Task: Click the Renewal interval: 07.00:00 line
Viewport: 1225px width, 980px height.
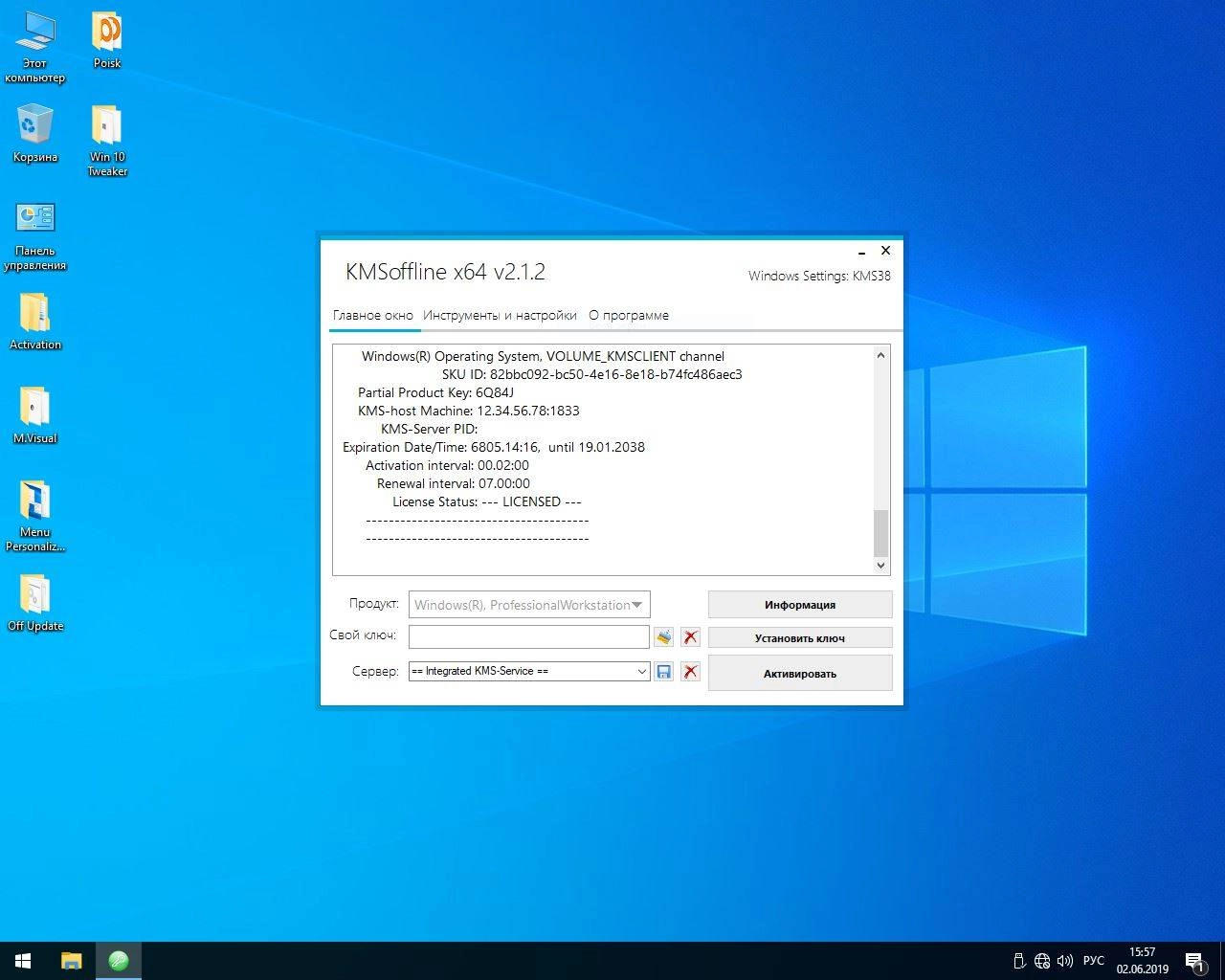Action: (x=453, y=483)
